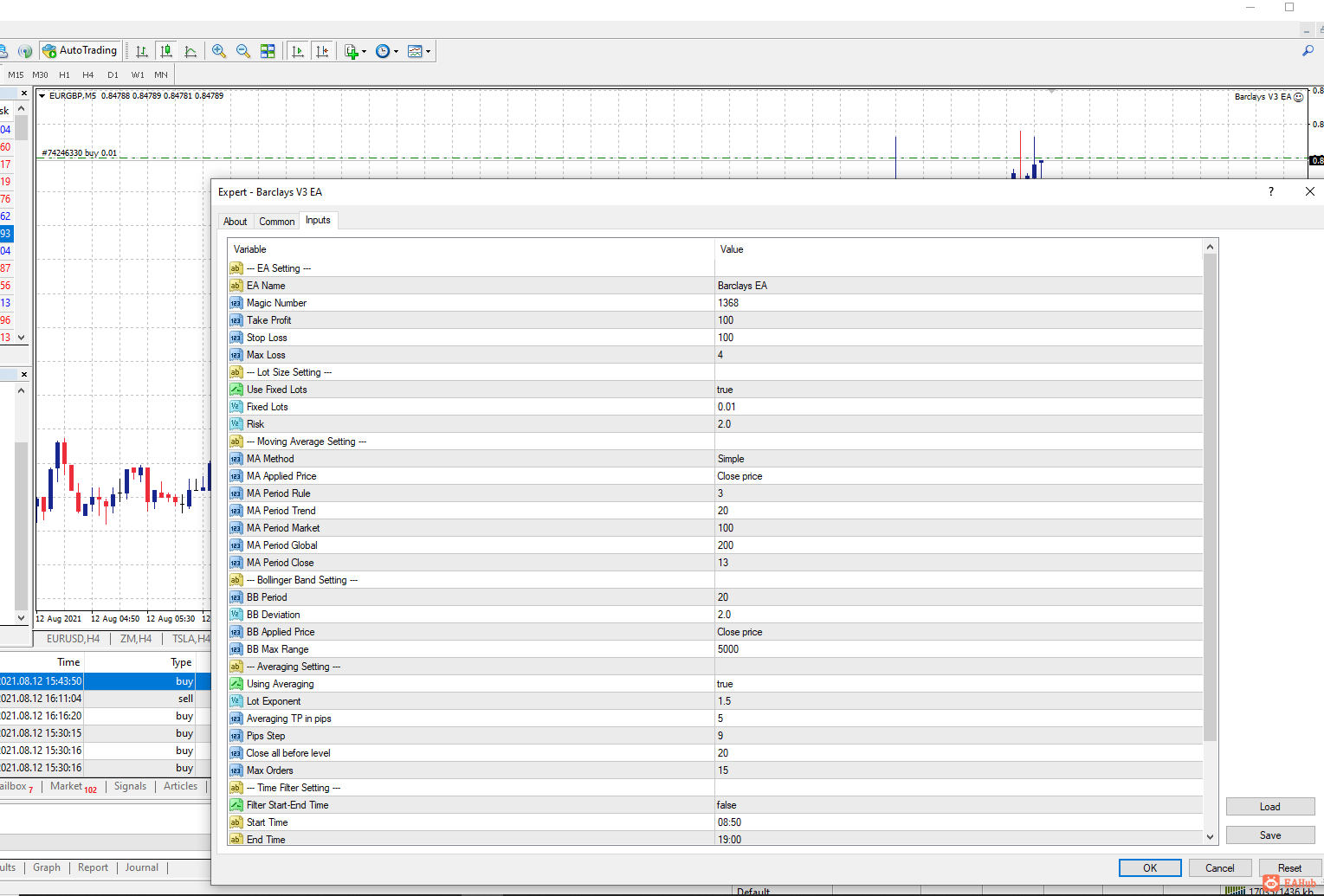Close the Navigator panel with its X
1324x896 pixels.
tap(23, 374)
